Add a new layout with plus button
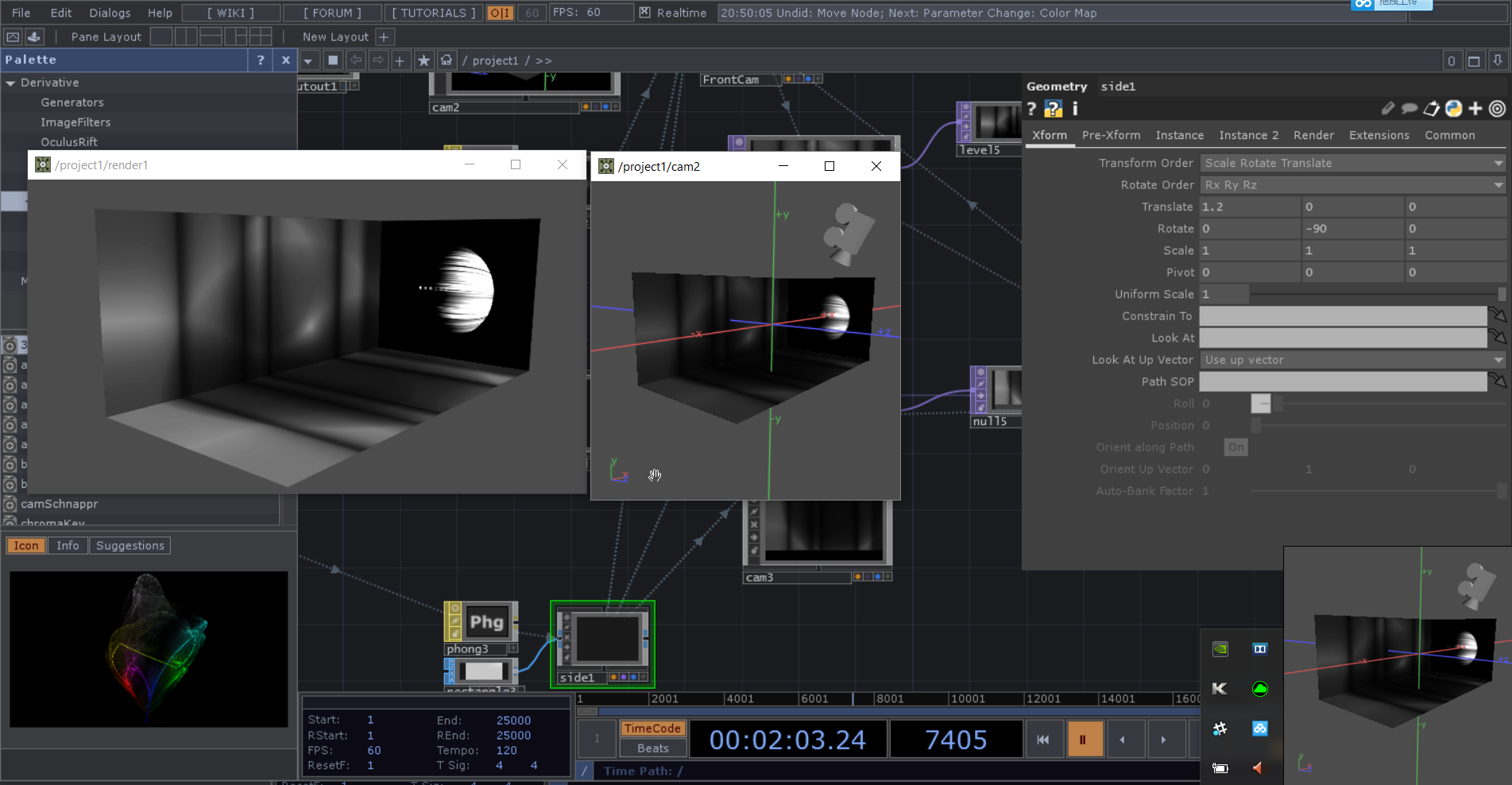The image size is (1512, 785). pyautogui.click(x=384, y=37)
